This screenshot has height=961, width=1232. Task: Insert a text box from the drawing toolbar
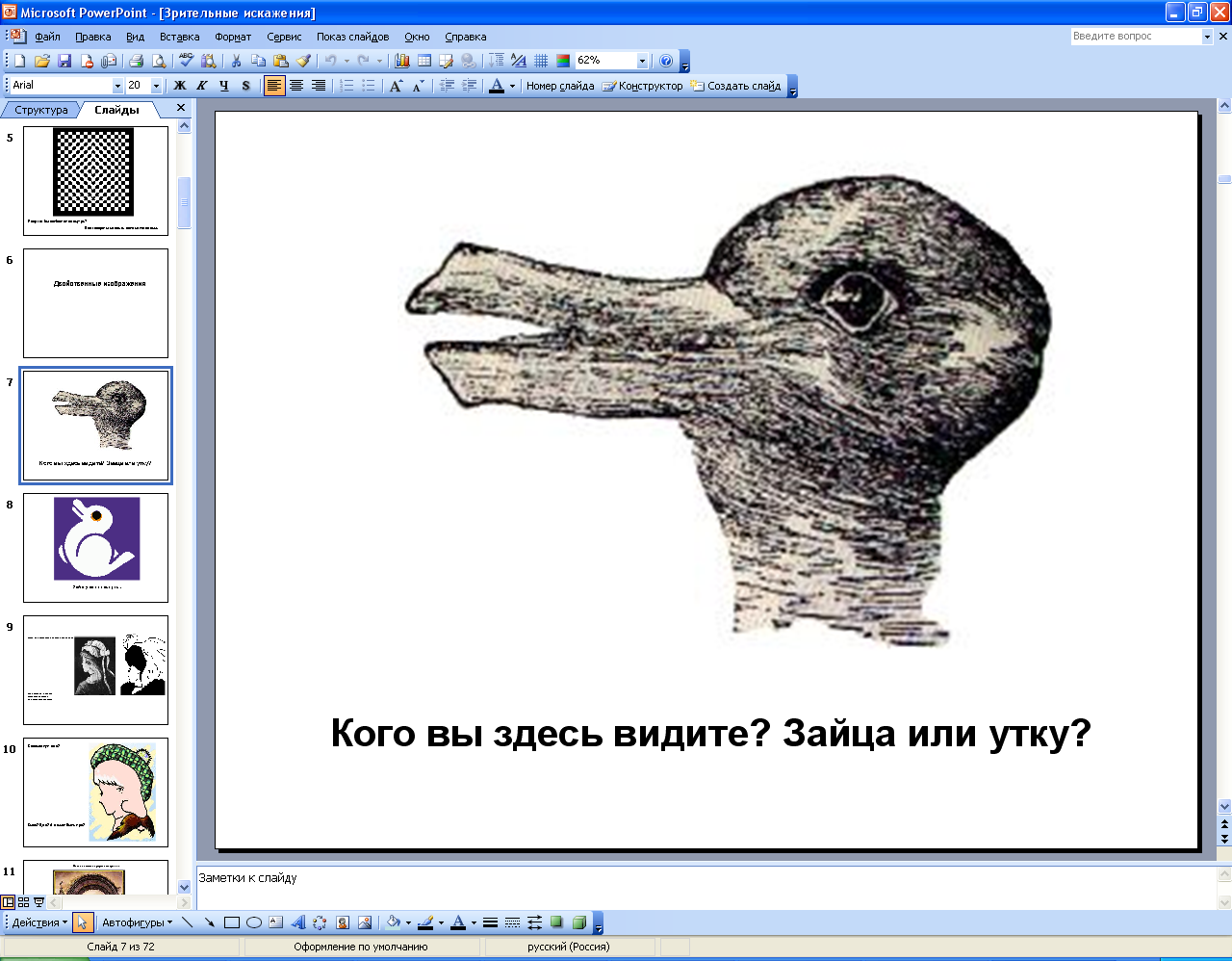(276, 922)
